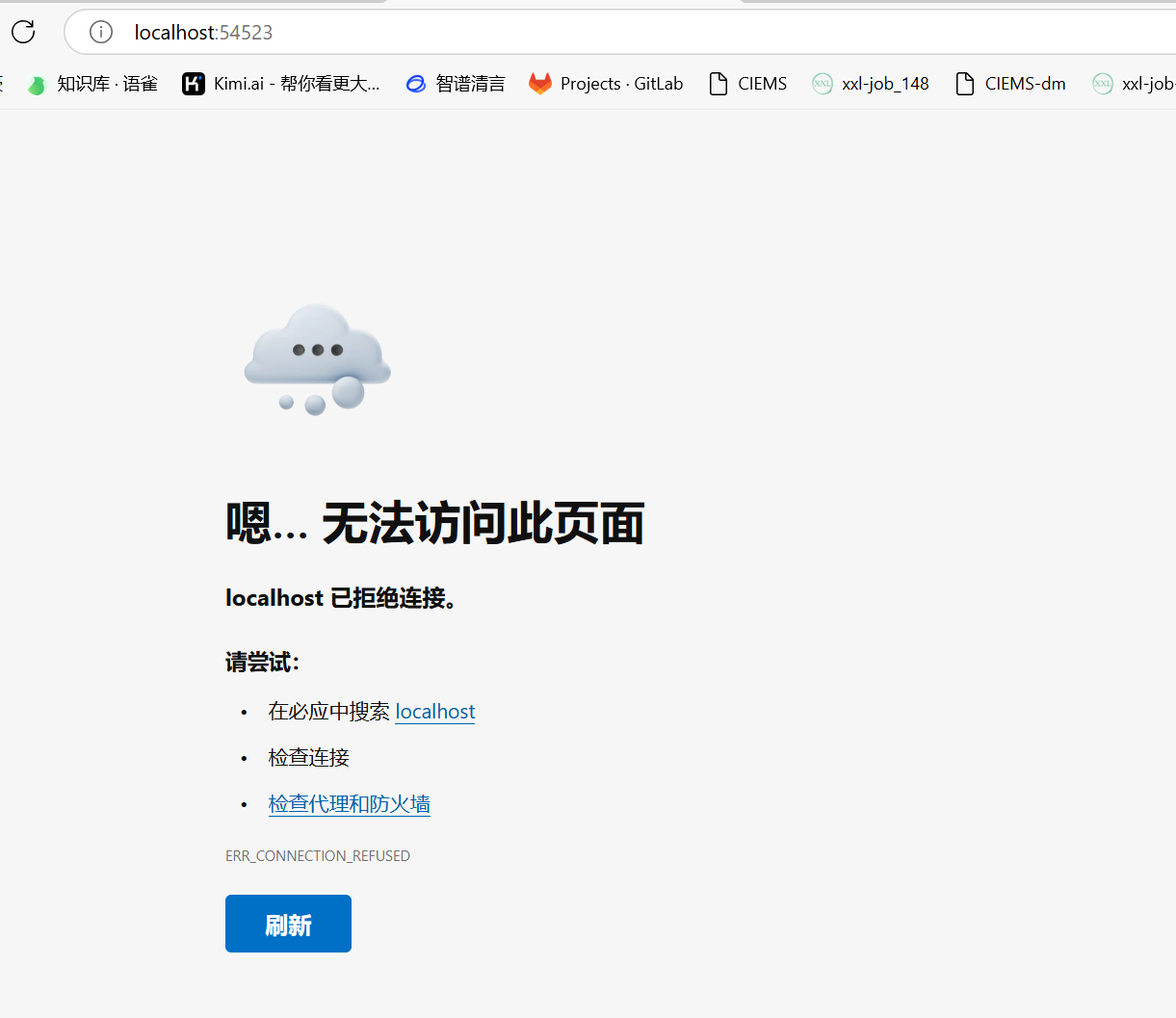Open the Kimi.ai bookmark label
The image size is (1176, 1018).
coord(297,84)
